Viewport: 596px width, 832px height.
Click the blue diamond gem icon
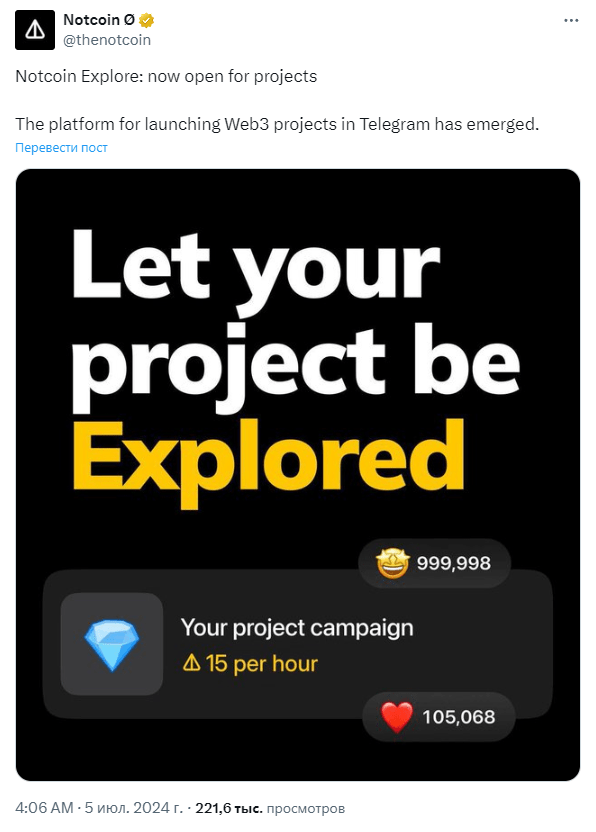[112, 644]
